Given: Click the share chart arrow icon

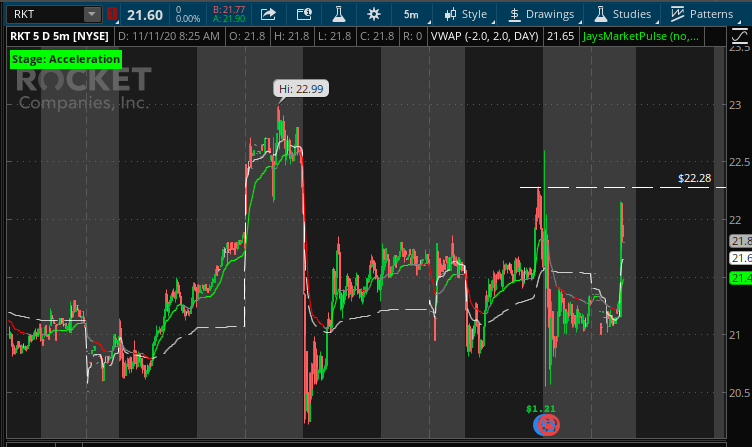Looking at the screenshot, I should pyautogui.click(x=268, y=14).
